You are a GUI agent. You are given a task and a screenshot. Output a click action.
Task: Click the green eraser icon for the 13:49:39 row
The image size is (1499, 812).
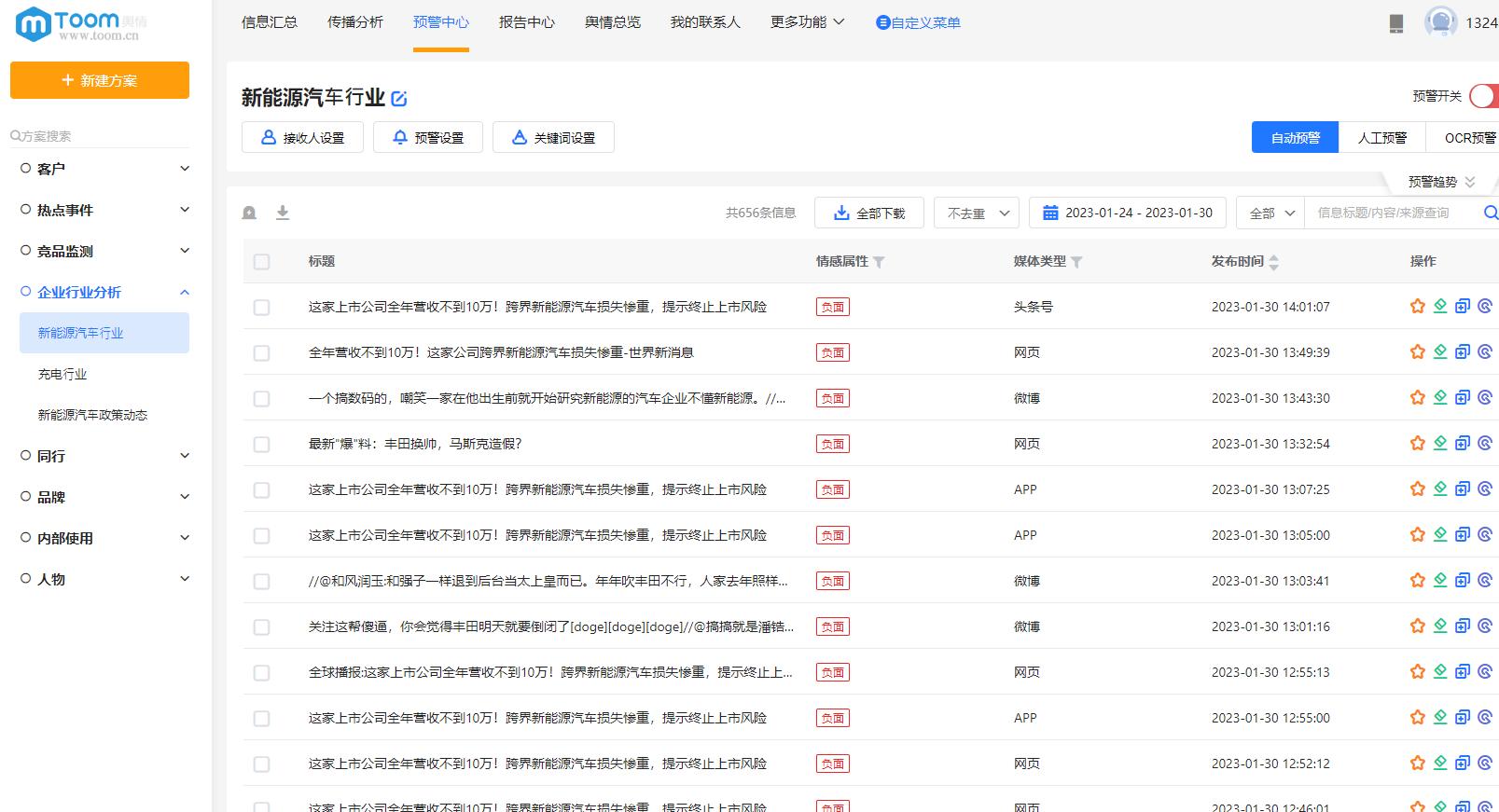[1440, 352]
